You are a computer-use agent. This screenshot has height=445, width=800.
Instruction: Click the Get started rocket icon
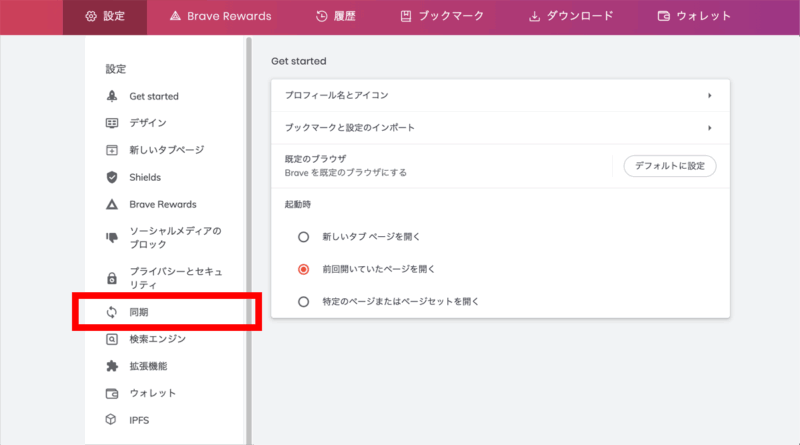click(112, 96)
